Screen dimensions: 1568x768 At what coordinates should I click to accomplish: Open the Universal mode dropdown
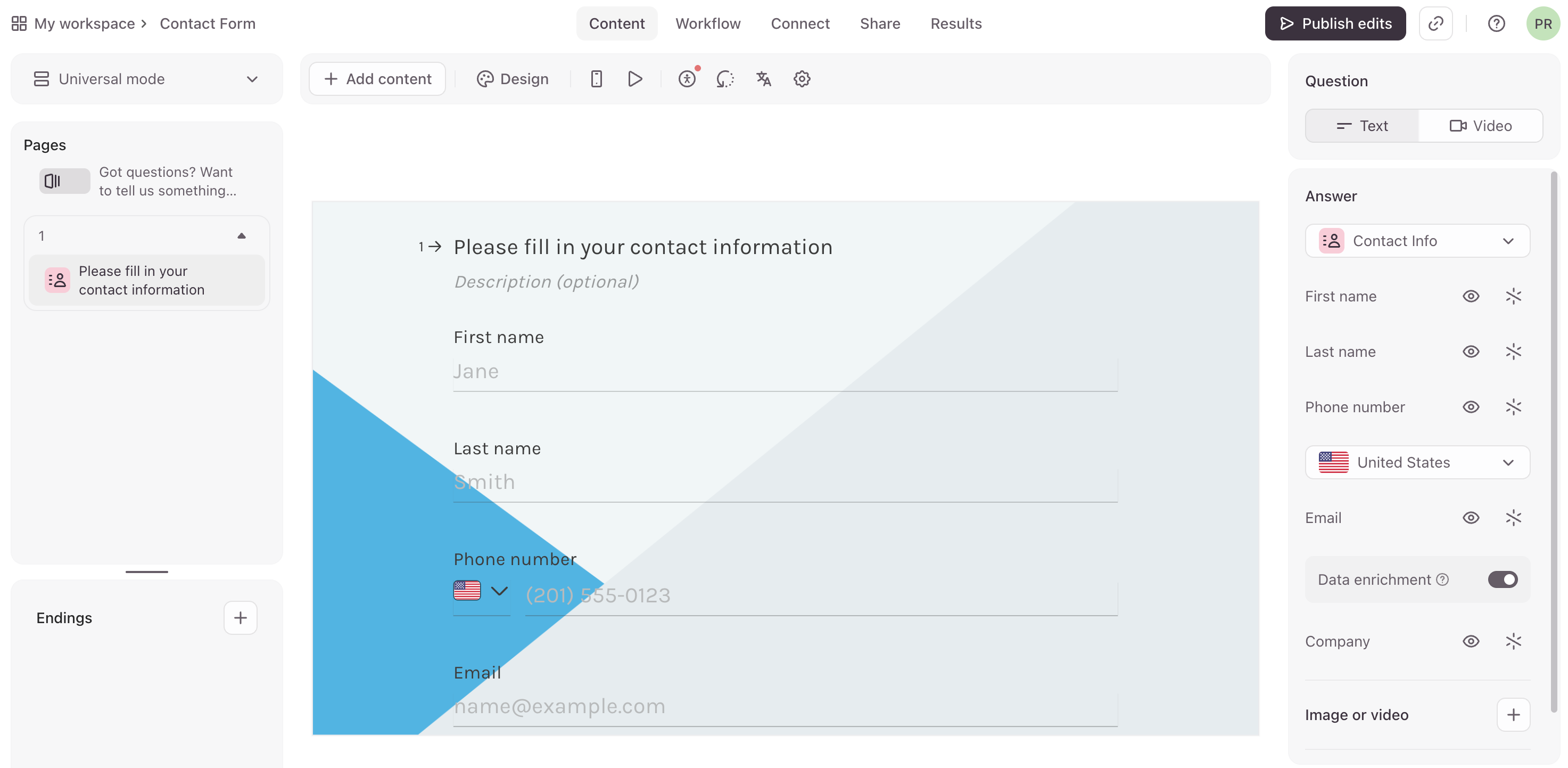(x=146, y=79)
